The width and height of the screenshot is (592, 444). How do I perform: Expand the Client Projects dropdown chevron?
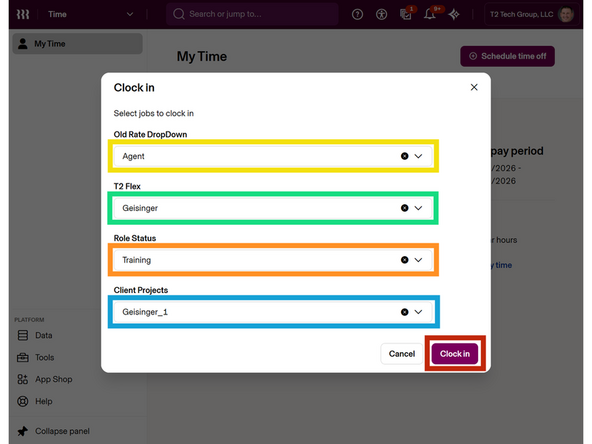click(x=418, y=312)
